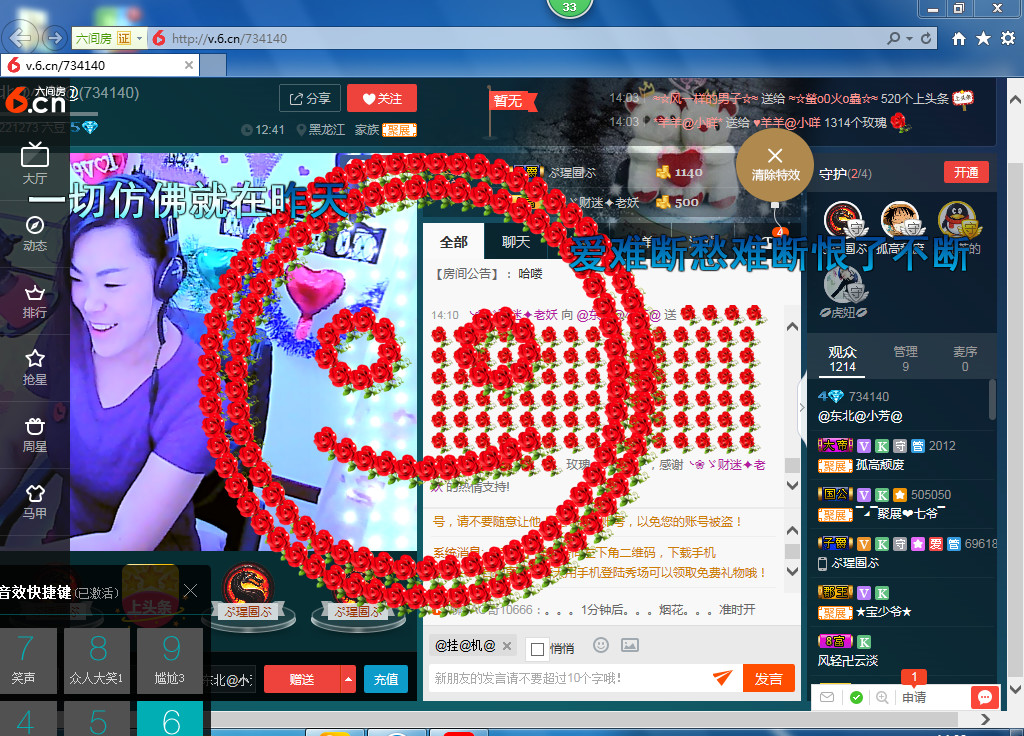Click the horizontal scrollbar right arrow
This screenshot has height=736, width=1024.
coord(985,719)
